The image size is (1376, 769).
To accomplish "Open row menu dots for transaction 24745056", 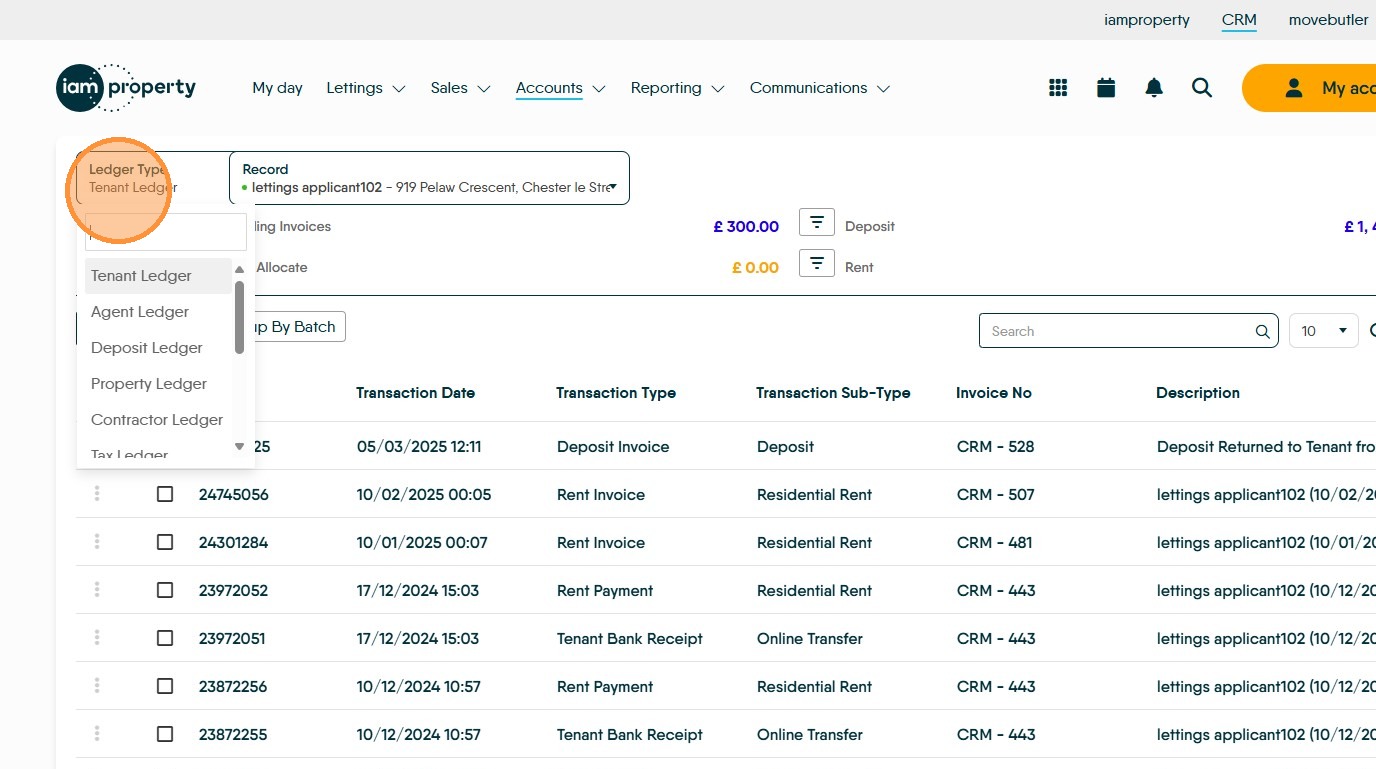I will [97, 494].
